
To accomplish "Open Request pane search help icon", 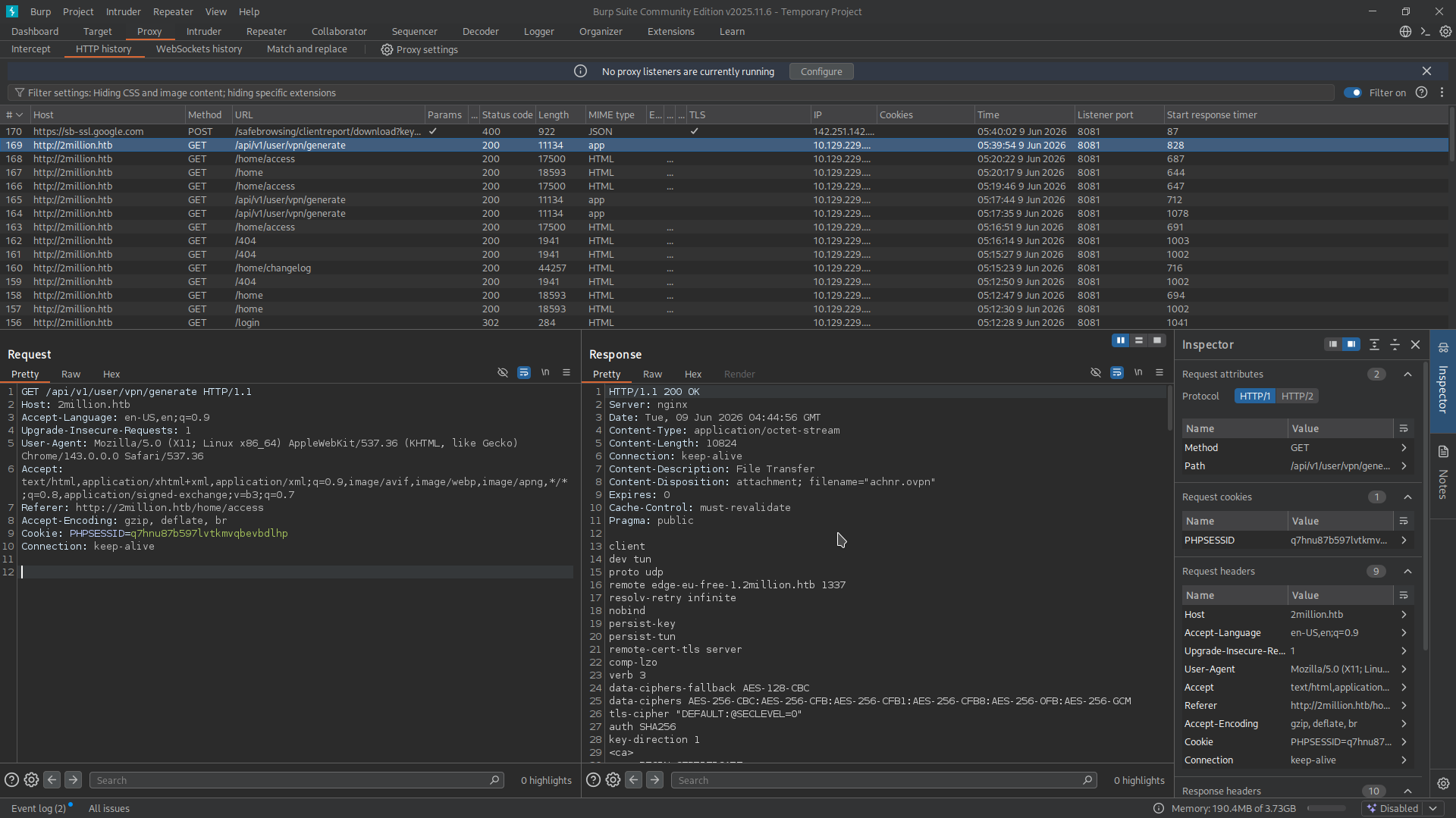I will coord(11,780).
